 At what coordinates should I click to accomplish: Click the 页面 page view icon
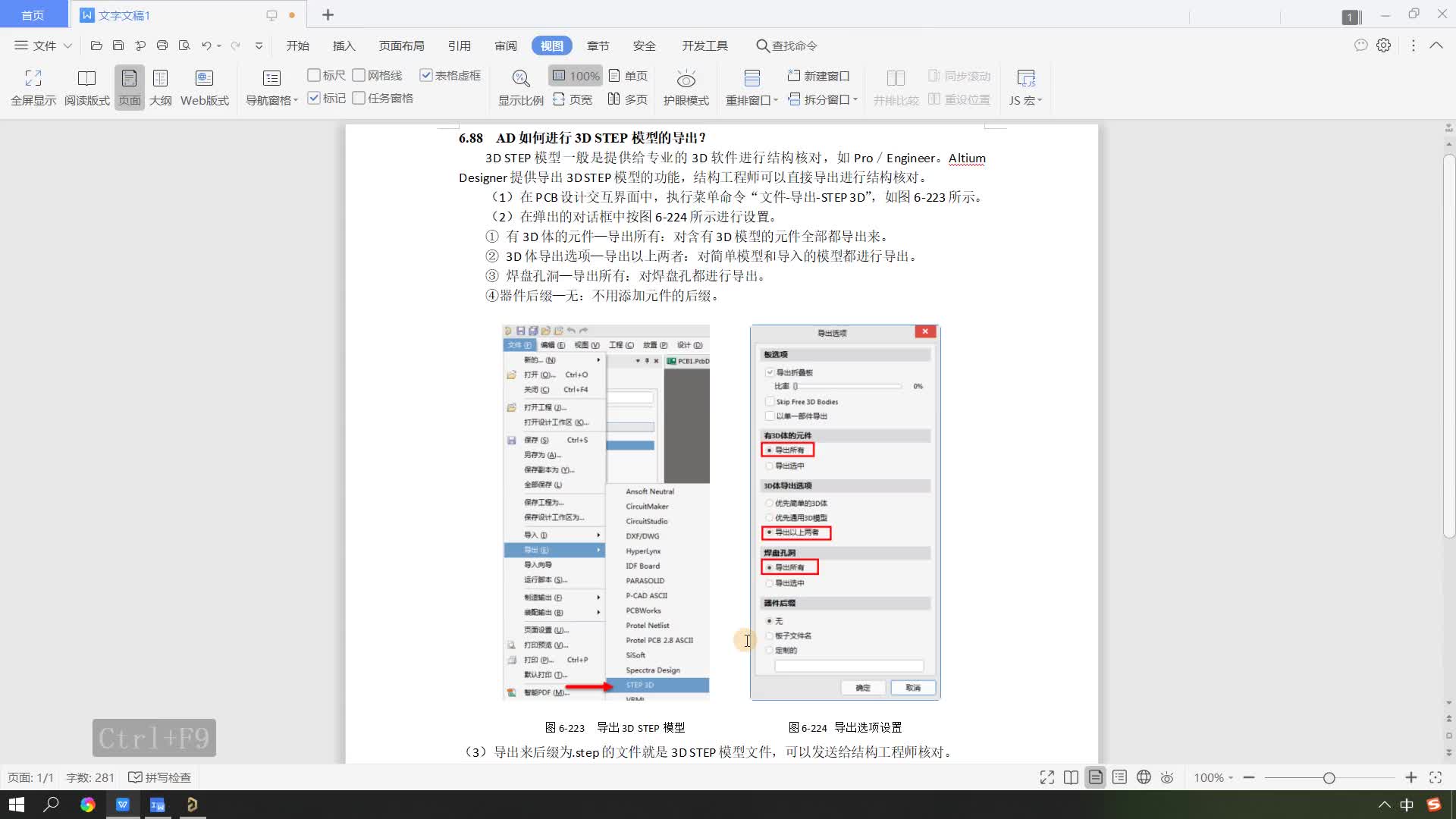(129, 87)
